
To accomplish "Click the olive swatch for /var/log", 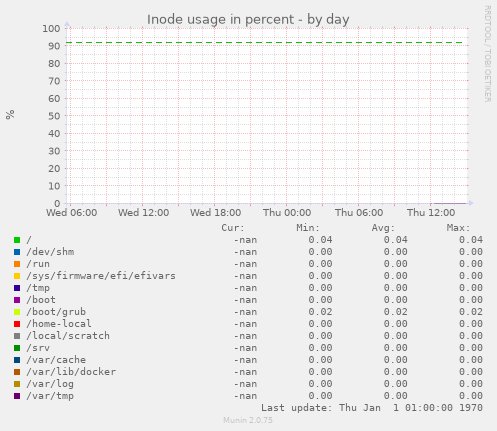I will (17, 384).
